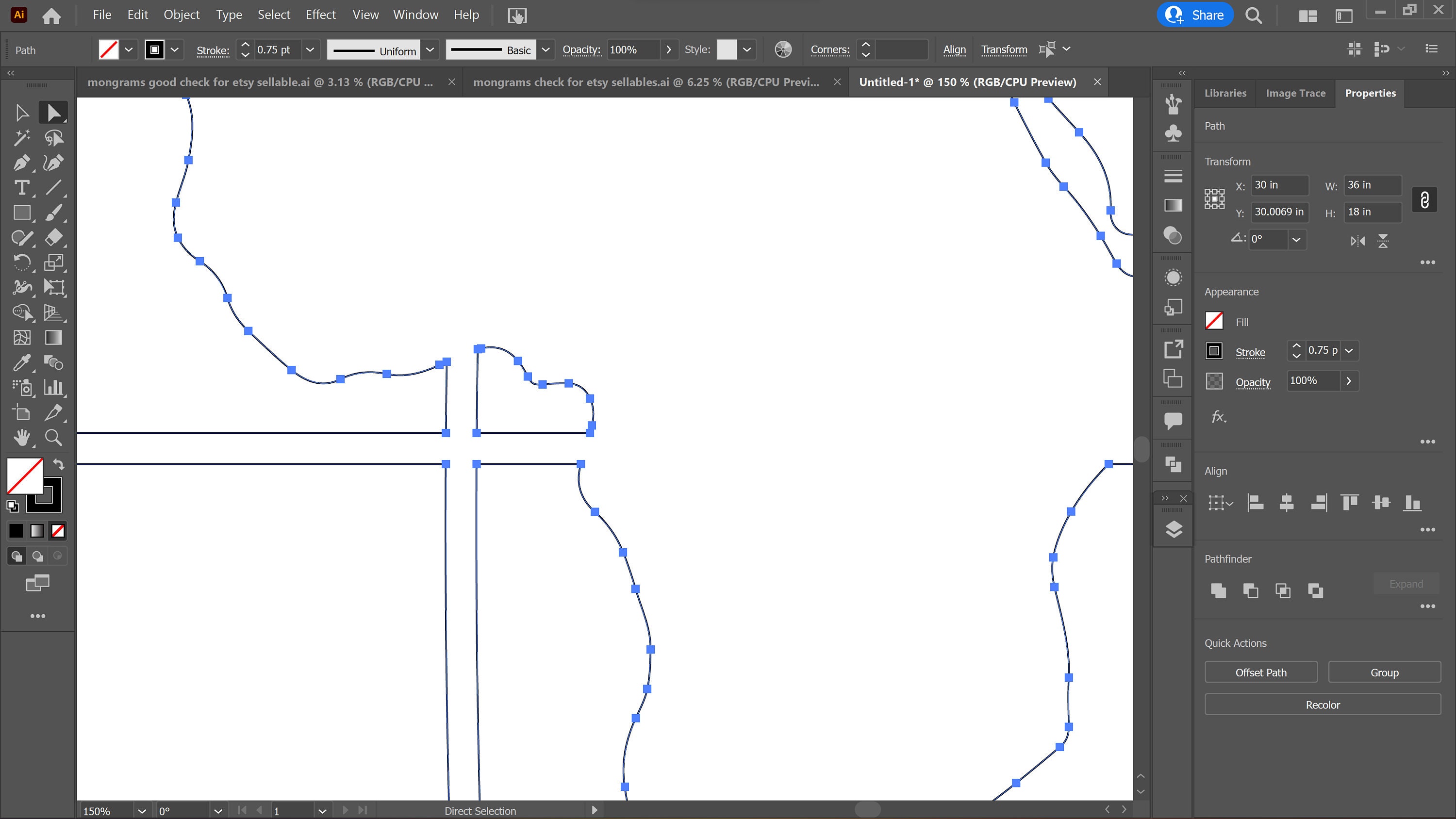Toggle the constrain proportions link for width and height
This screenshot has height=819, width=1456.
pyautogui.click(x=1424, y=199)
